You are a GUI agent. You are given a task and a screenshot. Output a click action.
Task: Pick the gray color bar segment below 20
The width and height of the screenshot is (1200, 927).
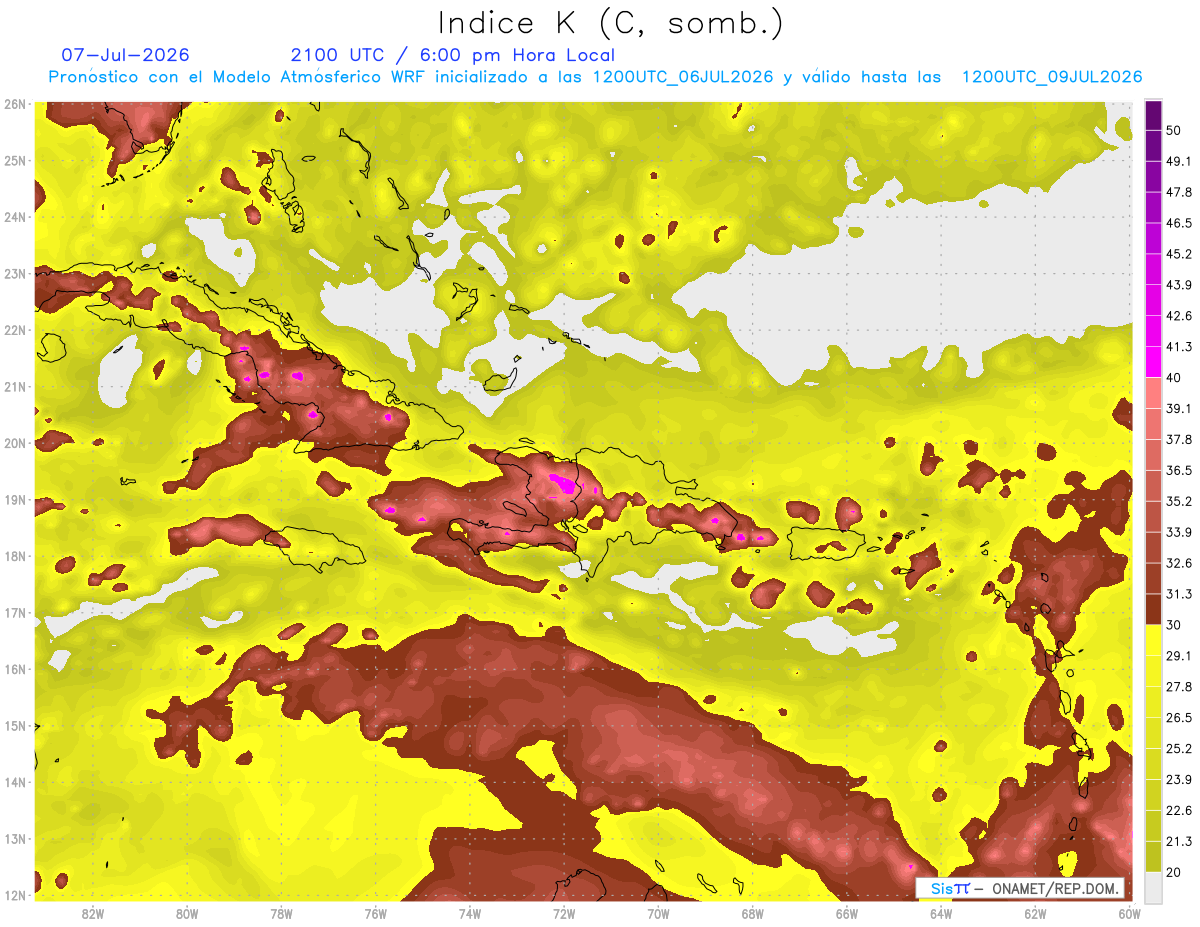pyautogui.click(x=1153, y=887)
